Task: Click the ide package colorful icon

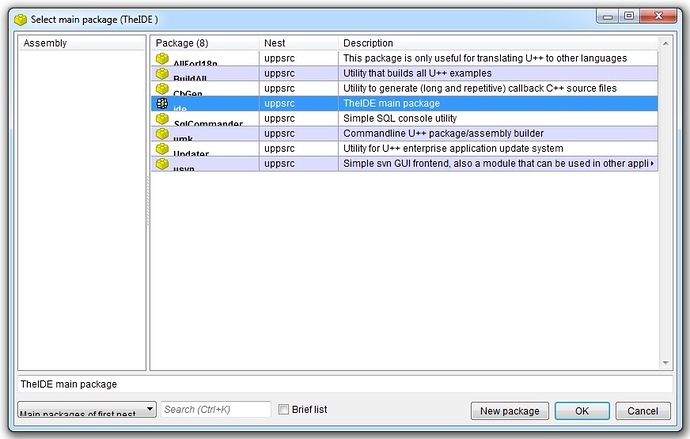Action: tap(162, 103)
